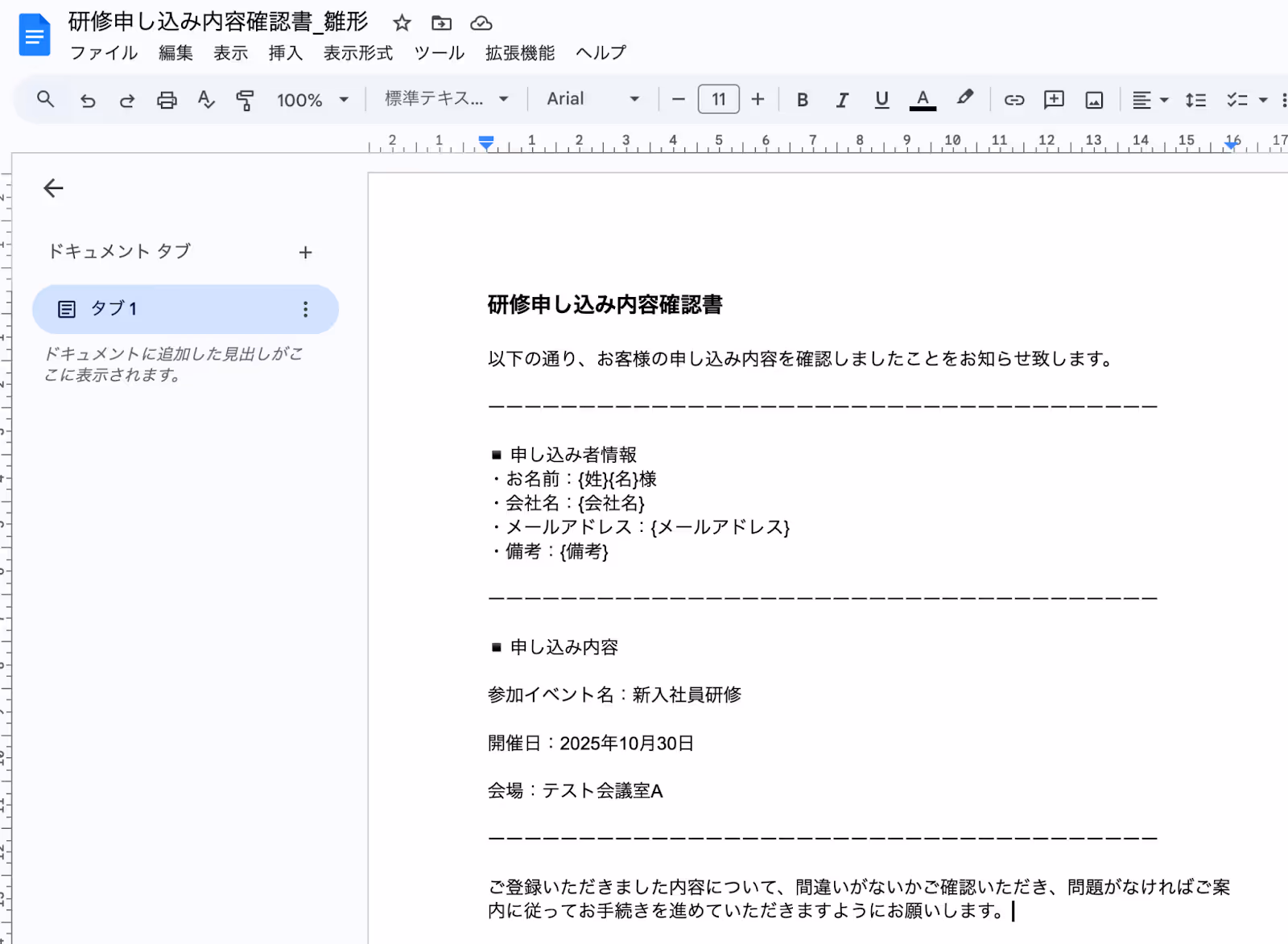Open text alignment options
1288x944 pixels.
tap(1150, 100)
